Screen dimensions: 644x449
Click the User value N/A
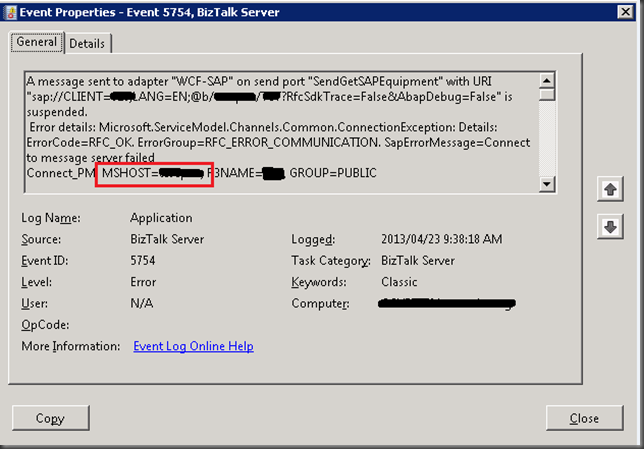click(x=142, y=303)
